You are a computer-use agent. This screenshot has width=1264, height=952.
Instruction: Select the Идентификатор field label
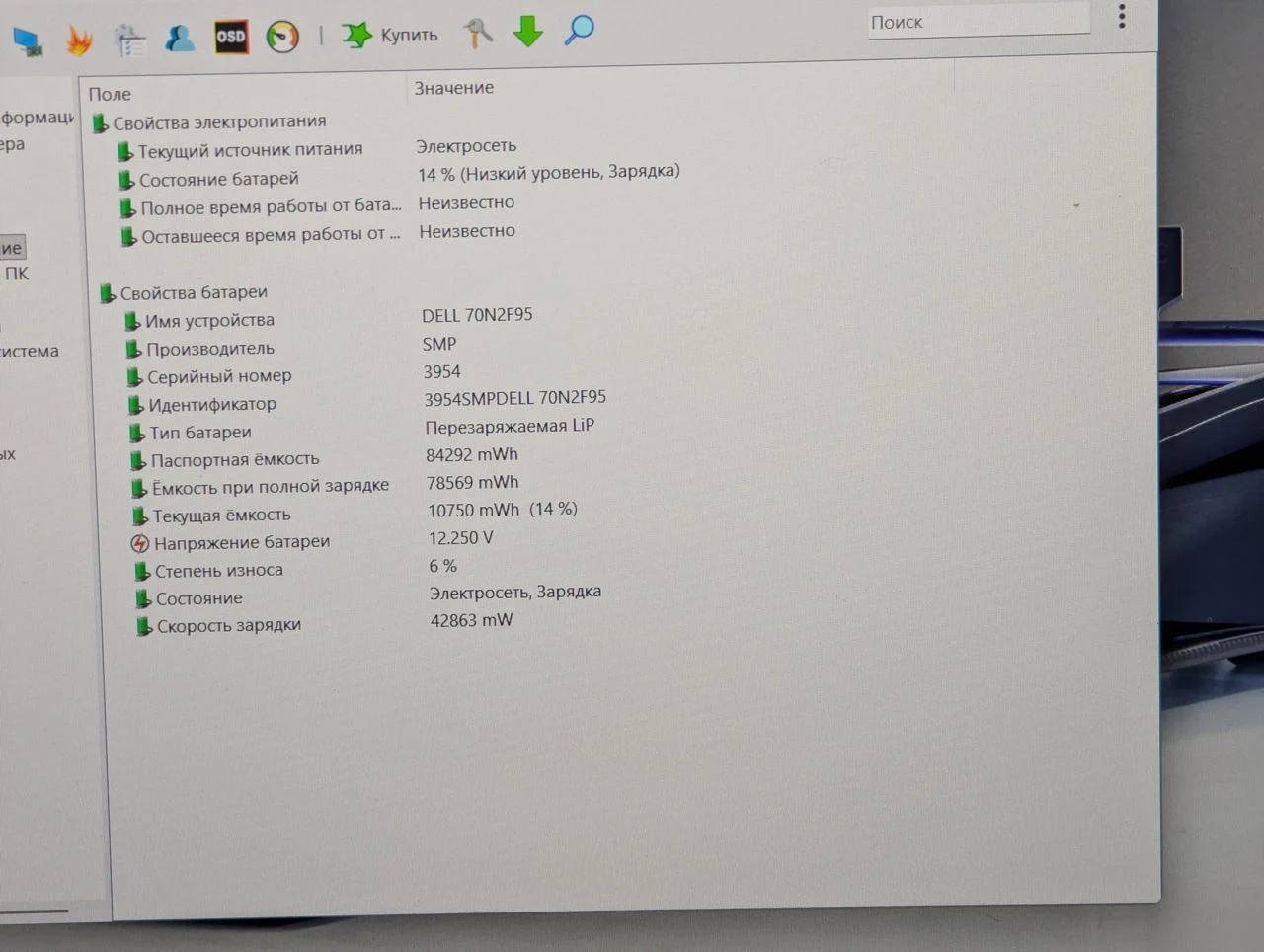pos(212,404)
